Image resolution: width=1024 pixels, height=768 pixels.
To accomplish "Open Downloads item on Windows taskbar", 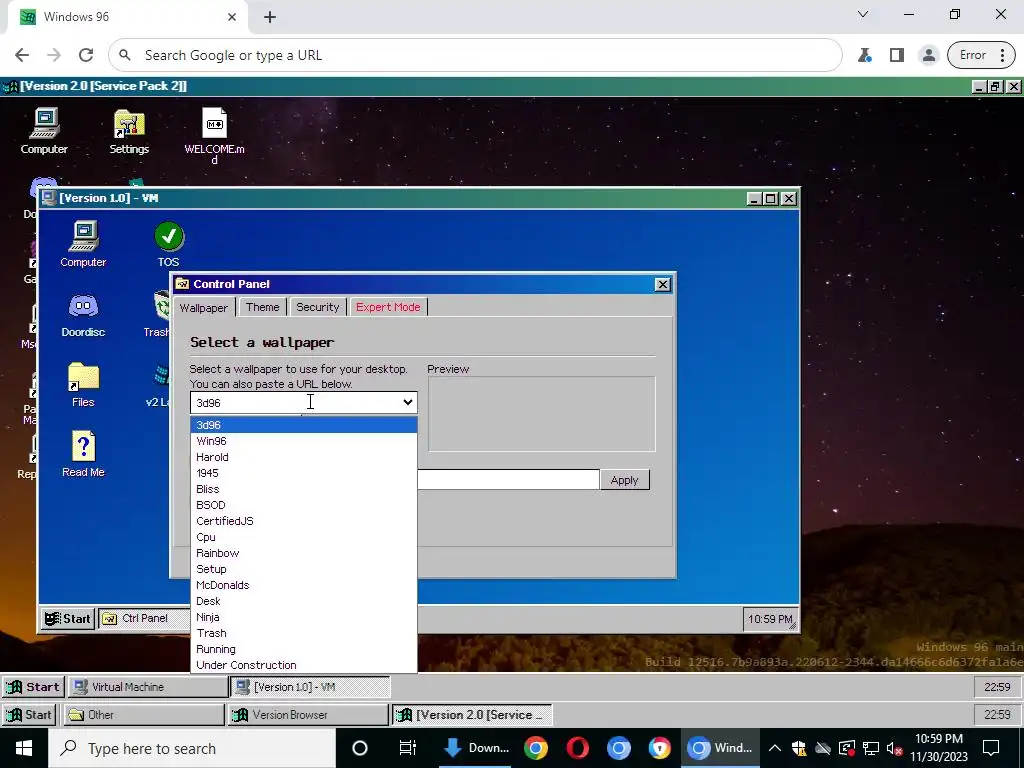I will pos(475,748).
